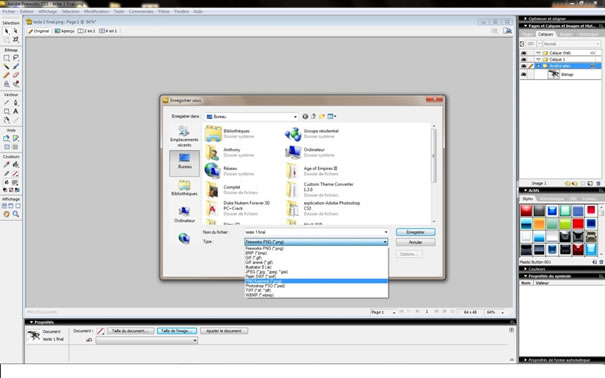
Task: Select the Text tool
Action: 16,111
